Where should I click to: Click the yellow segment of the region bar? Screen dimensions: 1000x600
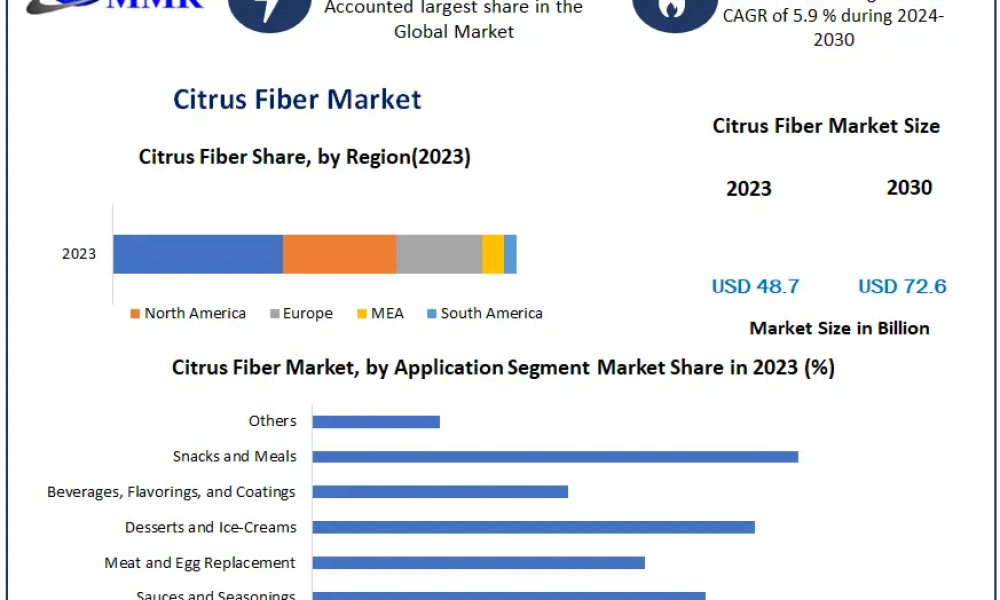493,254
